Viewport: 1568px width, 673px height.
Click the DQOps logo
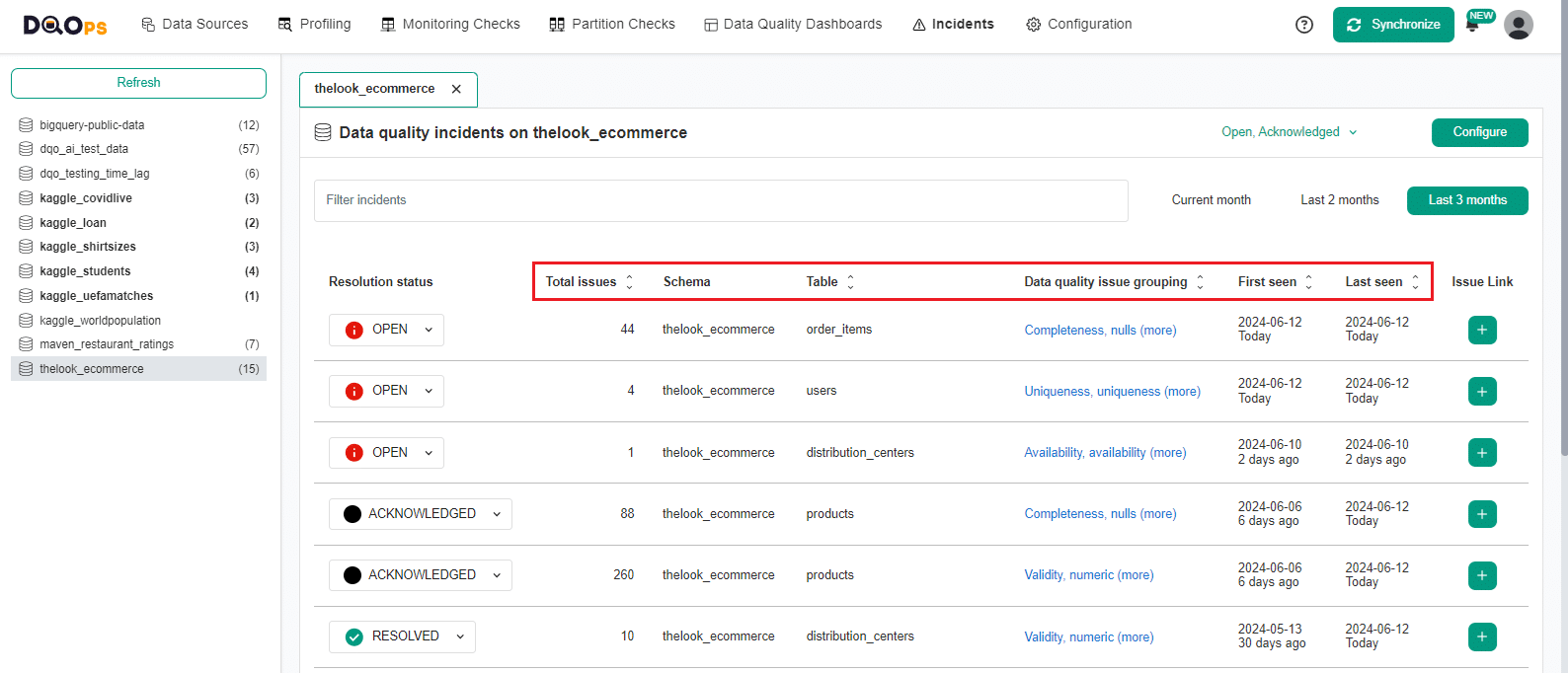coord(65,25)
